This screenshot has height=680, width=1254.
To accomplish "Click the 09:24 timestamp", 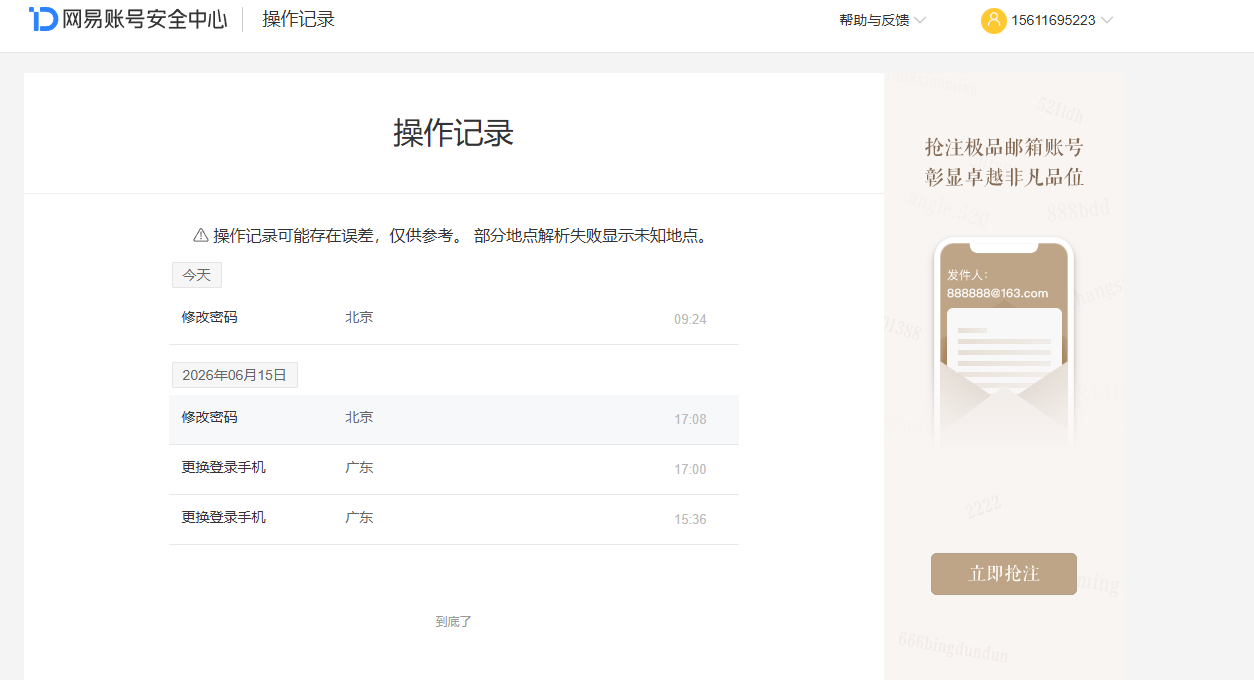I will pos(690,320).
